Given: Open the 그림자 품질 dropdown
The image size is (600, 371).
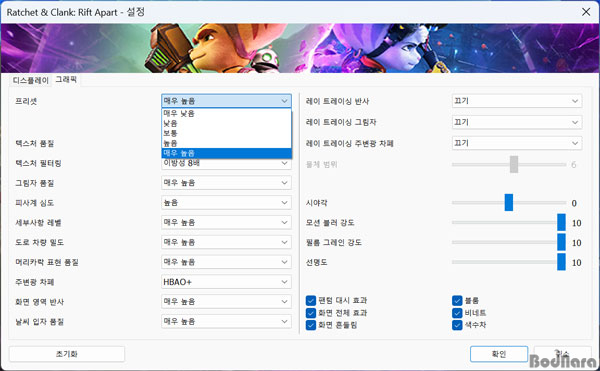Looking at the screenshot, I should click(226, 183).
